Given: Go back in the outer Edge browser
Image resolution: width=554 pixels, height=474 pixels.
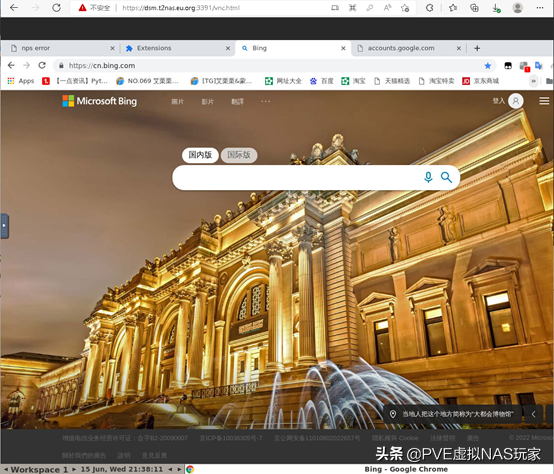Looking at the screenshot, I should pyautogui.click(x=14, y=7).
